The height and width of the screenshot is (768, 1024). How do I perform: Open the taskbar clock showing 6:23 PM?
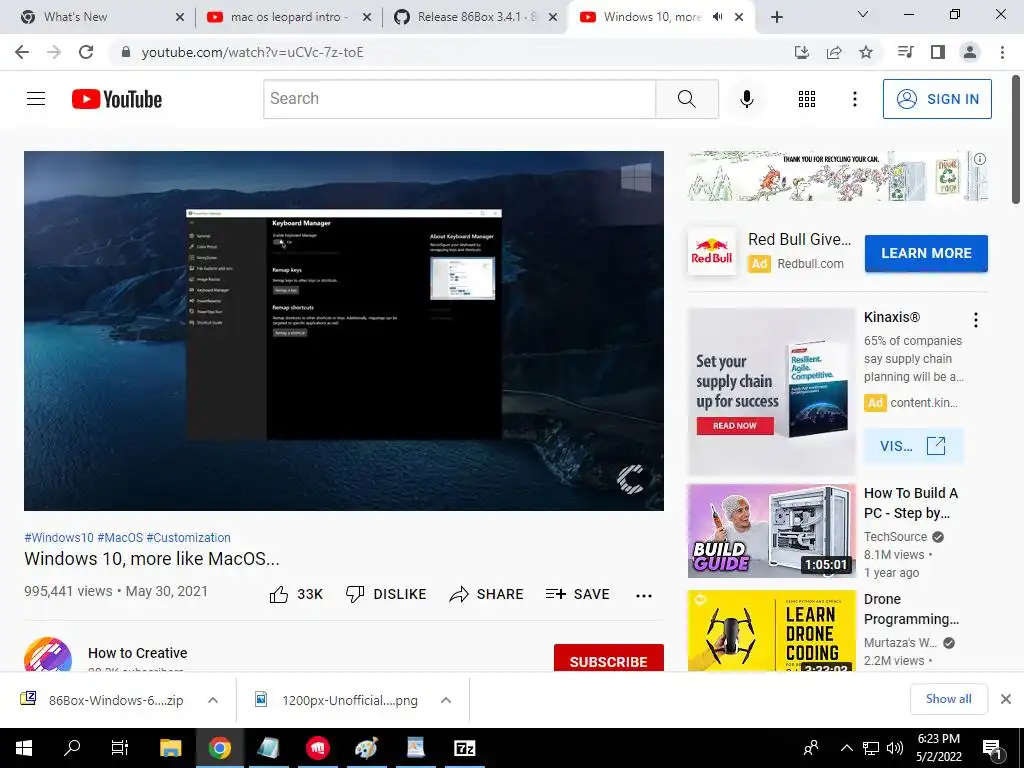click(x=938, y=748)
